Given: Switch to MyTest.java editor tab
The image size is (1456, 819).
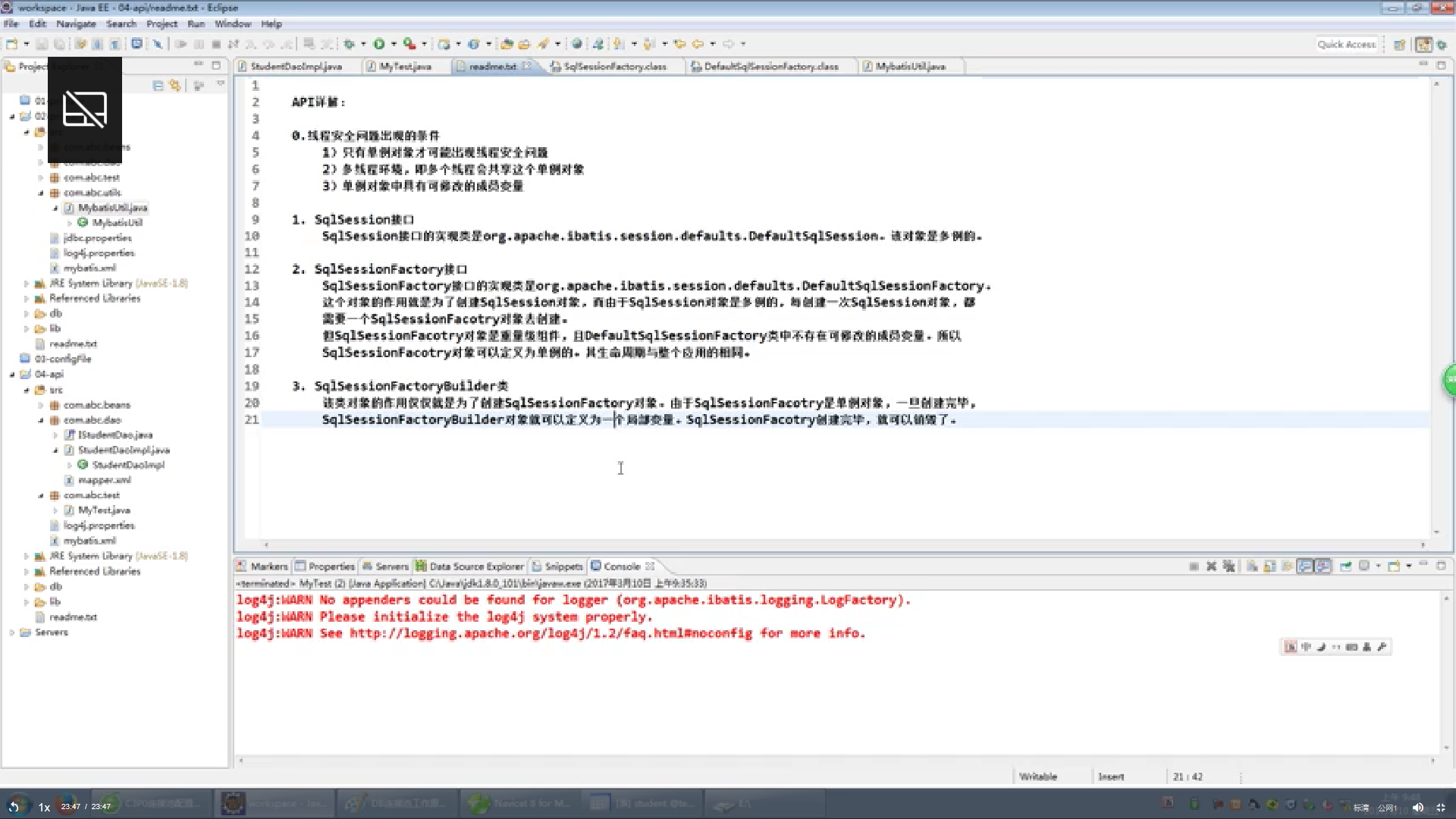Looking at the screenshot, I should [405, 67].
